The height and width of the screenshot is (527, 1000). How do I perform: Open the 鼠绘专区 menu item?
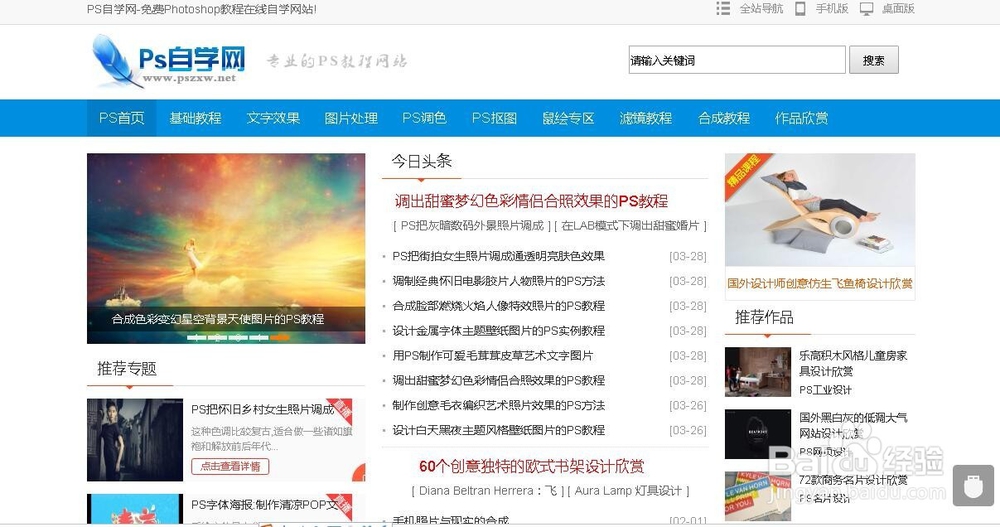pyautogui.click(x=568, y=118)
